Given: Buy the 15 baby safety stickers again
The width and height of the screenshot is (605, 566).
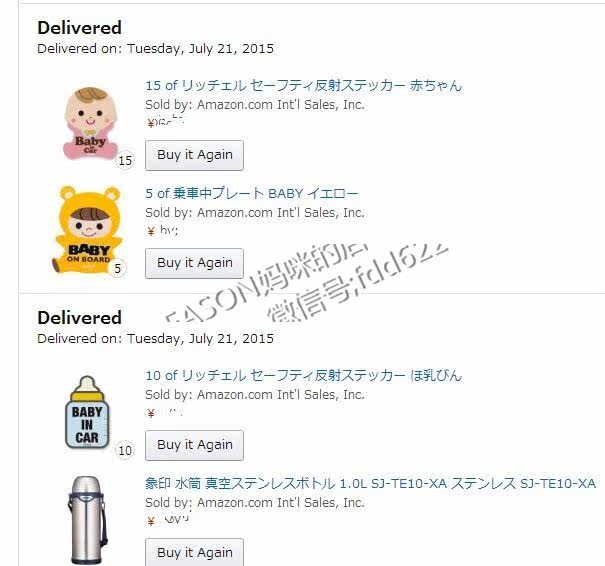Looking at the screenshot, I should click(194, 155).
